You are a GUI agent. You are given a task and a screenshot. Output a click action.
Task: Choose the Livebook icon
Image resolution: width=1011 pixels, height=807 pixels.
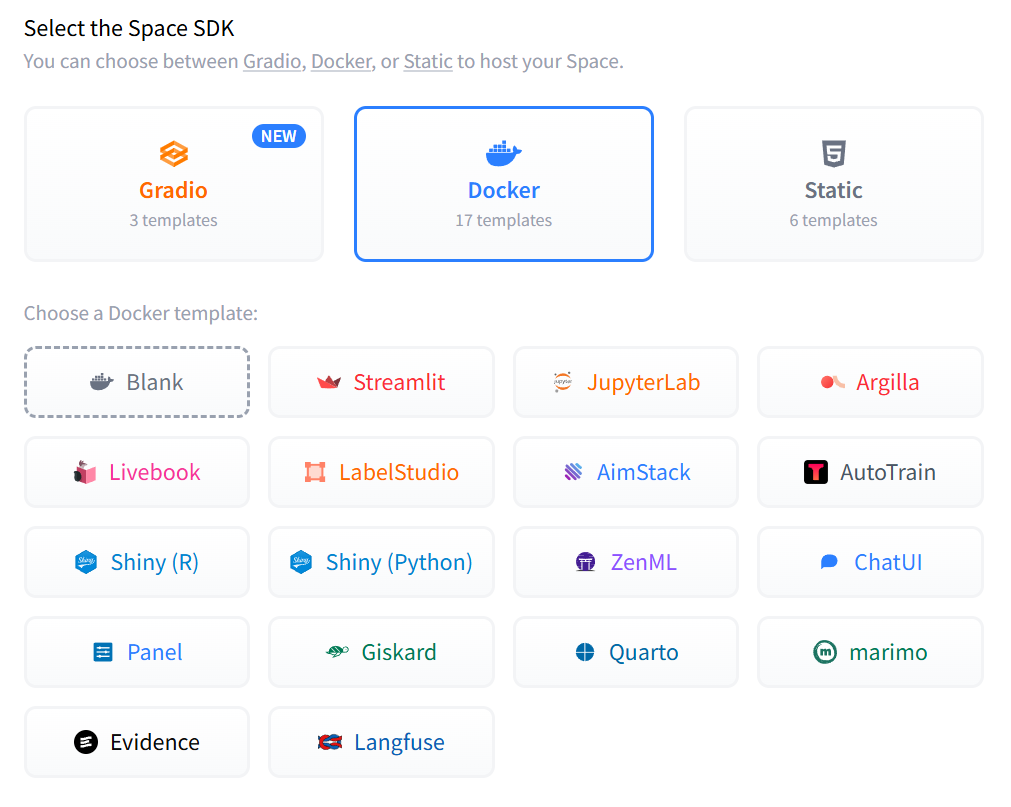coord(85,472)
